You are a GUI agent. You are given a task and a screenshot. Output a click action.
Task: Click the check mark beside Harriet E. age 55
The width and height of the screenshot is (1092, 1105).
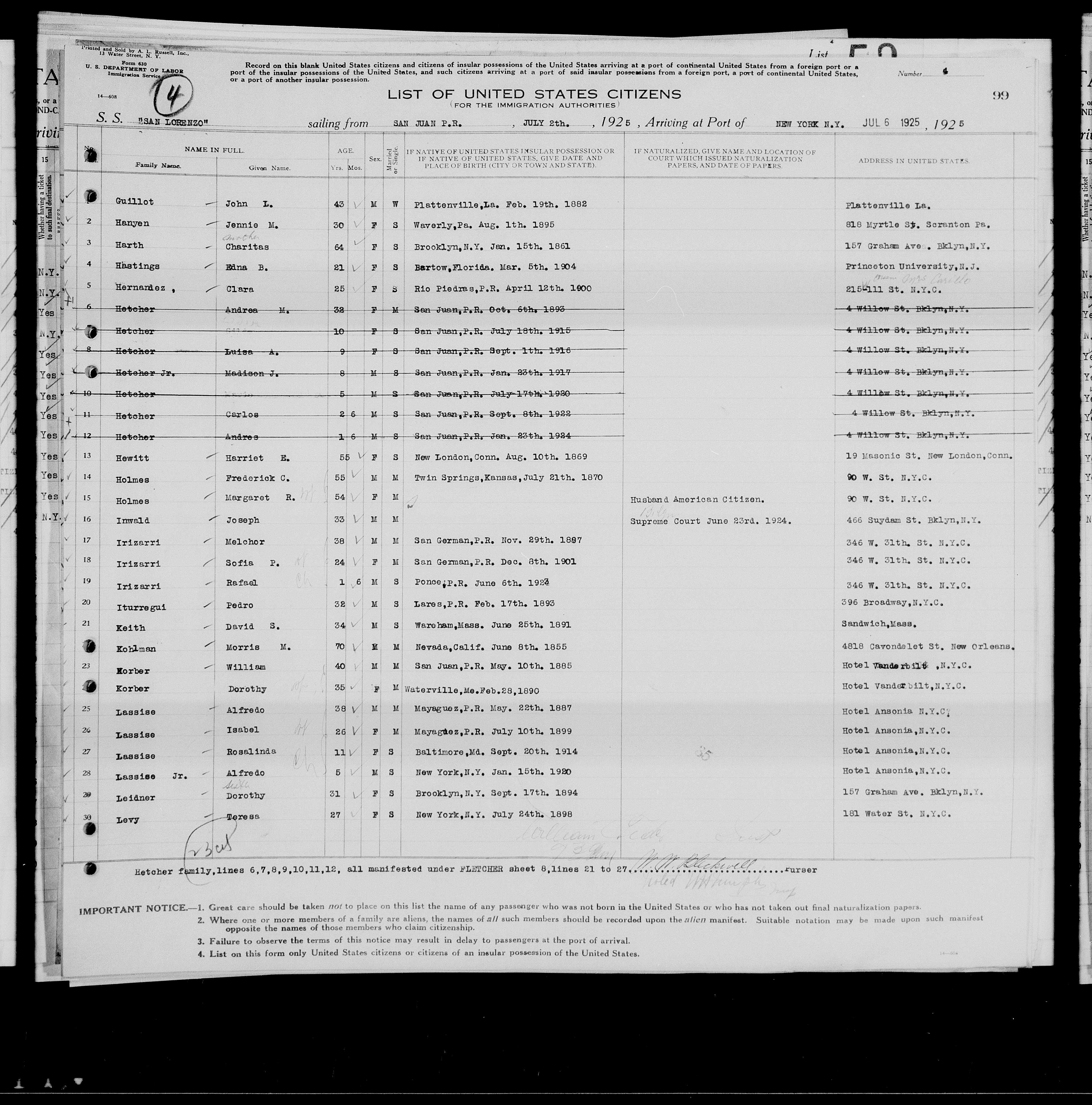coord(361,456)
